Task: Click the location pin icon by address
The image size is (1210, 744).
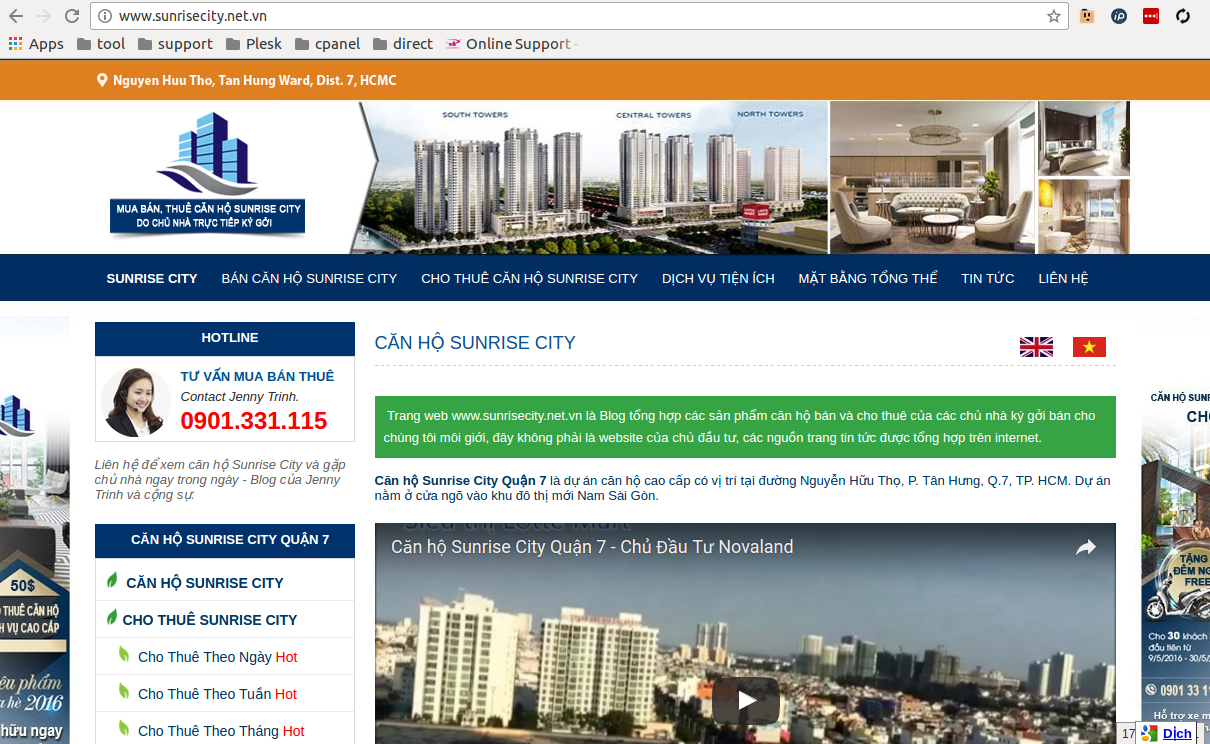Action: pos(102,80)
